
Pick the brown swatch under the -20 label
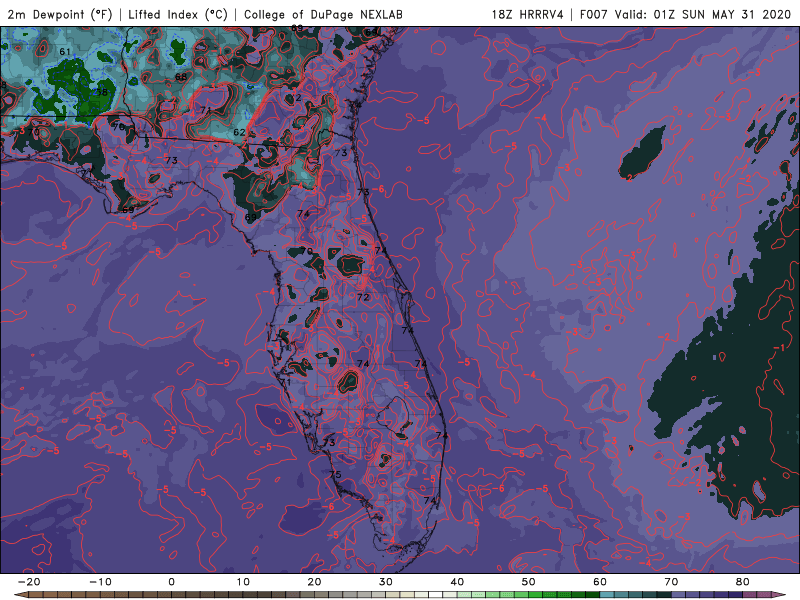(36, 595)
